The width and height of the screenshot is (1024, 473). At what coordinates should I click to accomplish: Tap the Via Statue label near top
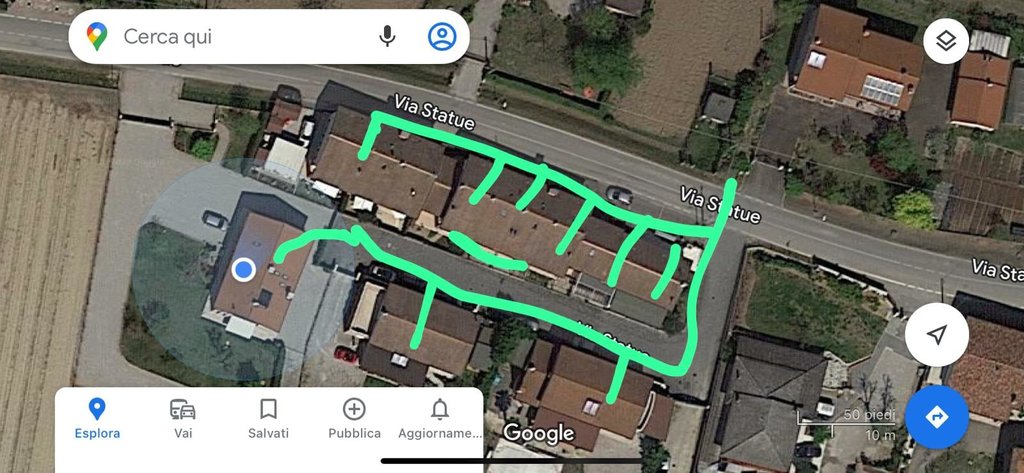pos(434,111)
